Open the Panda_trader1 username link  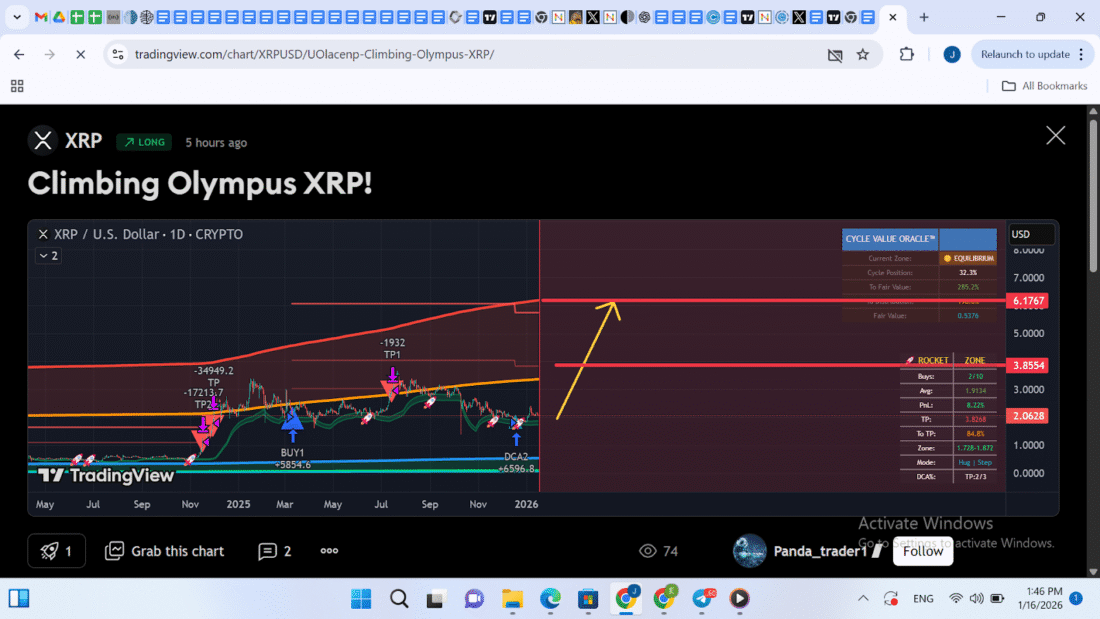tap(820, 551)
